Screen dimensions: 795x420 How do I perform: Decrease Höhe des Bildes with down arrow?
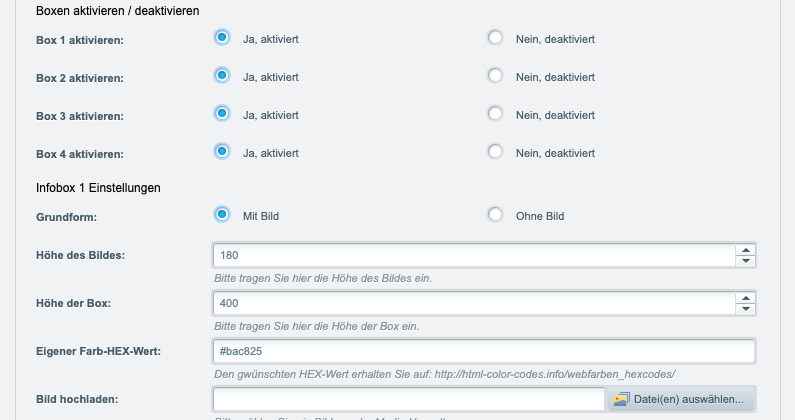point(745,261)
